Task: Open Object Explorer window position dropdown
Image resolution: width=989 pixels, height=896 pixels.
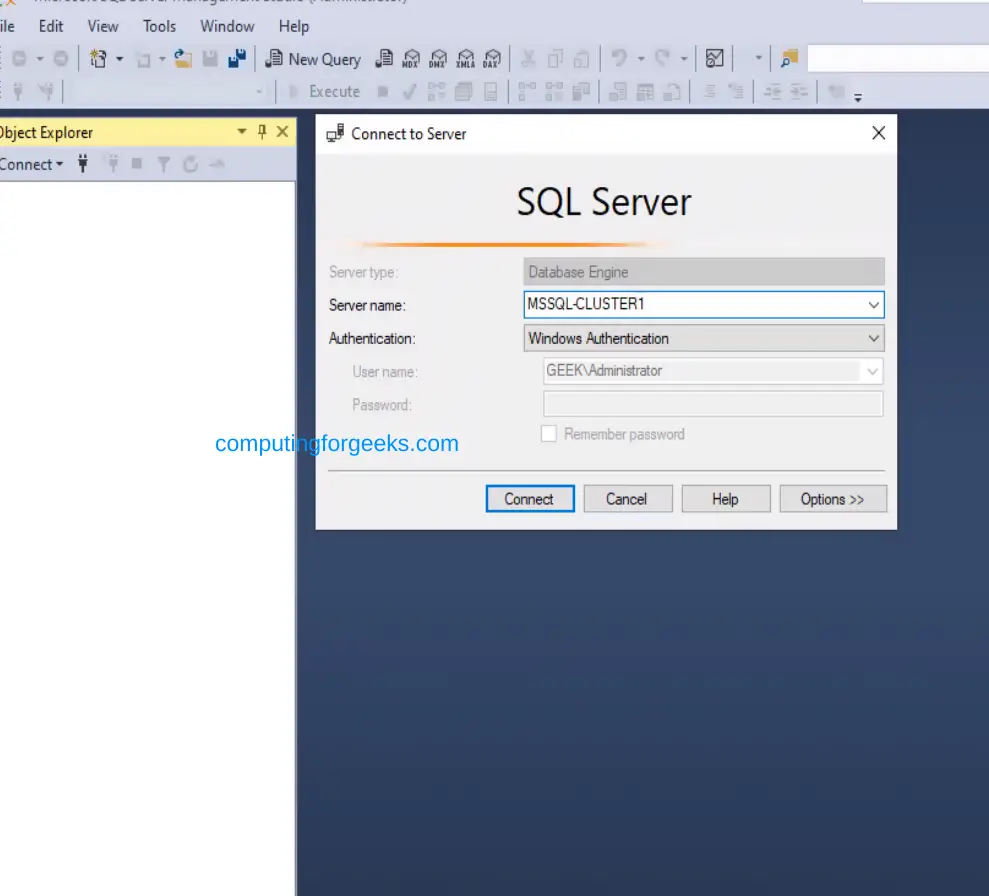Action: 242,132
